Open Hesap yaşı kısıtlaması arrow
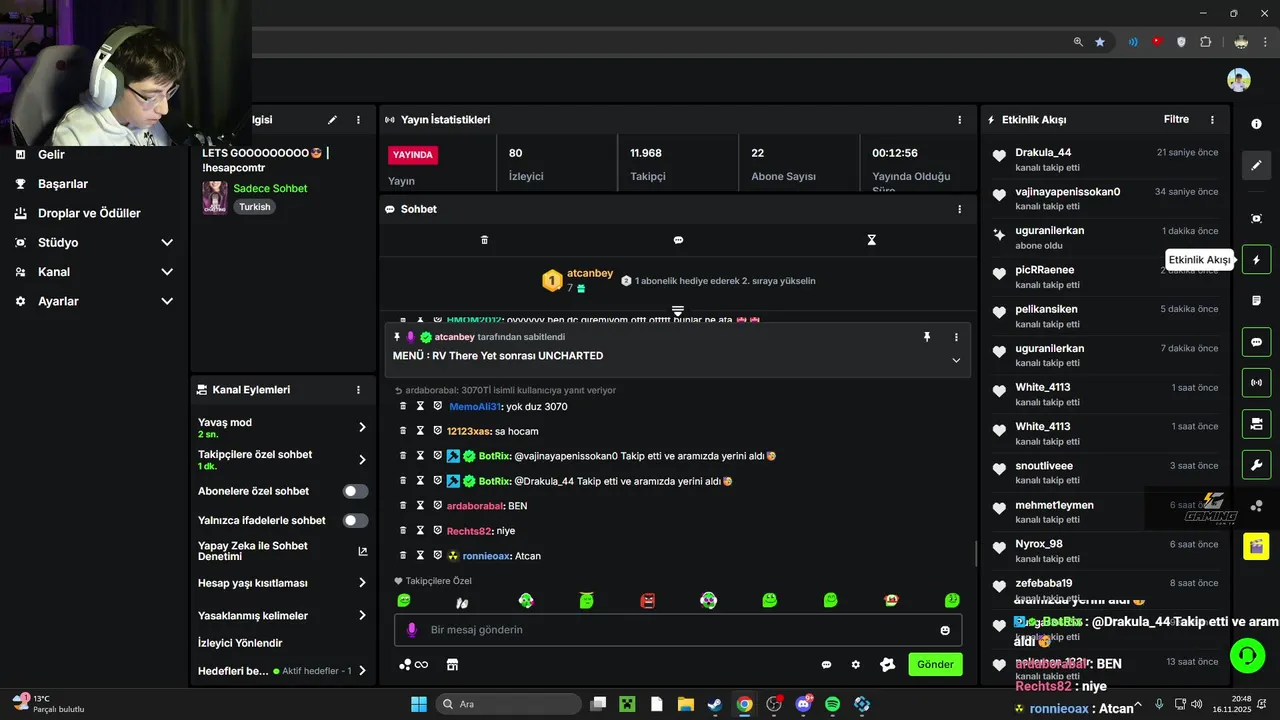1280x720 pixels. [x=362, y=583]
